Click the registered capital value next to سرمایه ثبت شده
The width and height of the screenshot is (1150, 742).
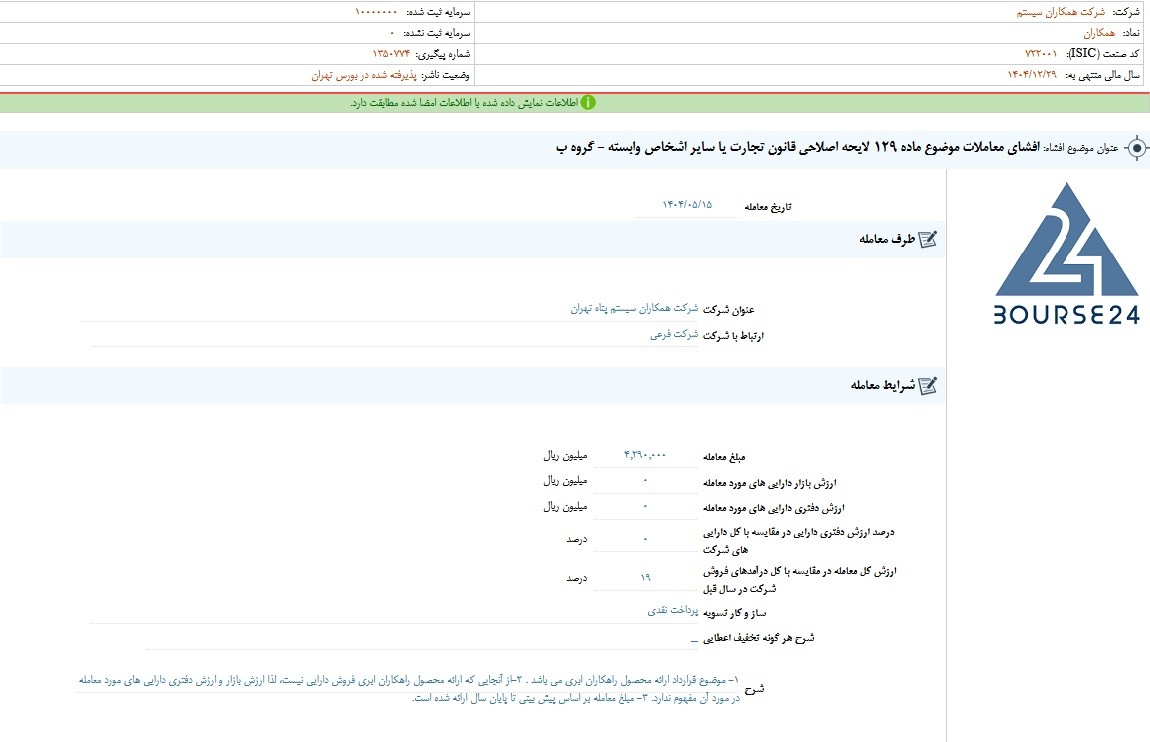coord(376,12)
